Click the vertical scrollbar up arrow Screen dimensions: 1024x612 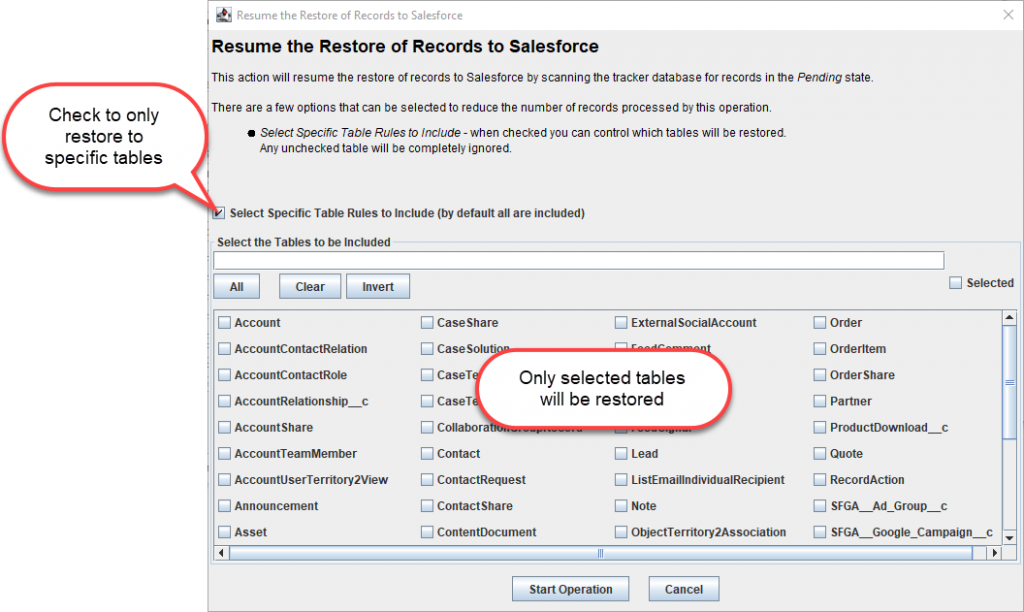[1010, 317]
